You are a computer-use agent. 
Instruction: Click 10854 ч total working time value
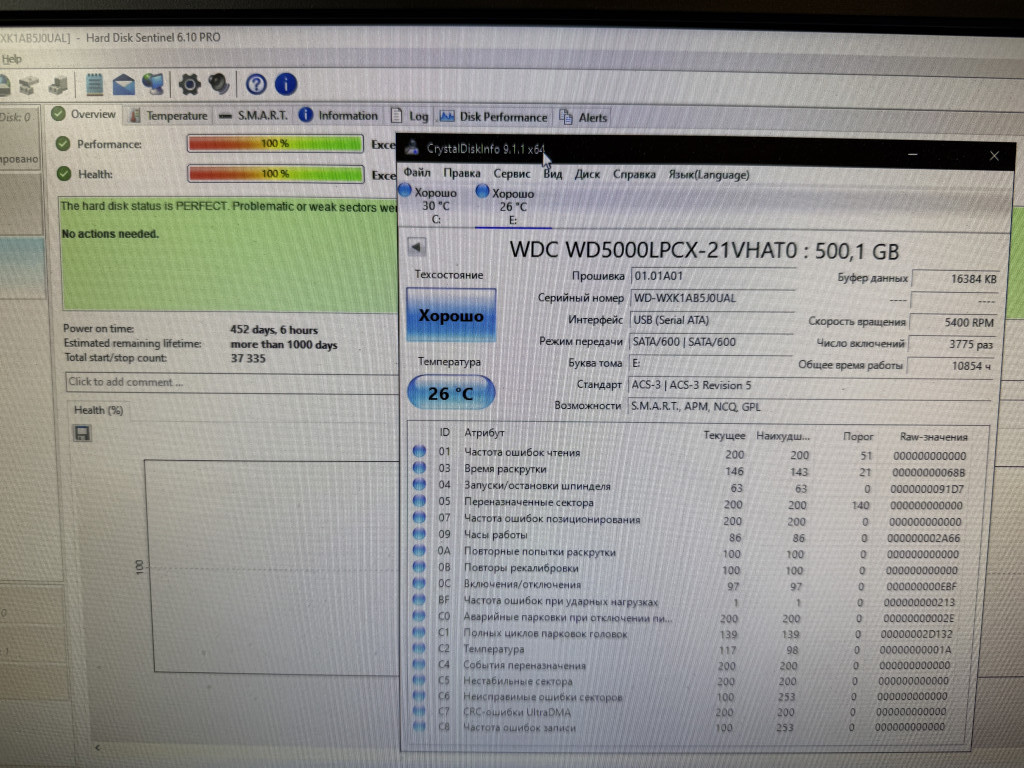coord(952,366)
